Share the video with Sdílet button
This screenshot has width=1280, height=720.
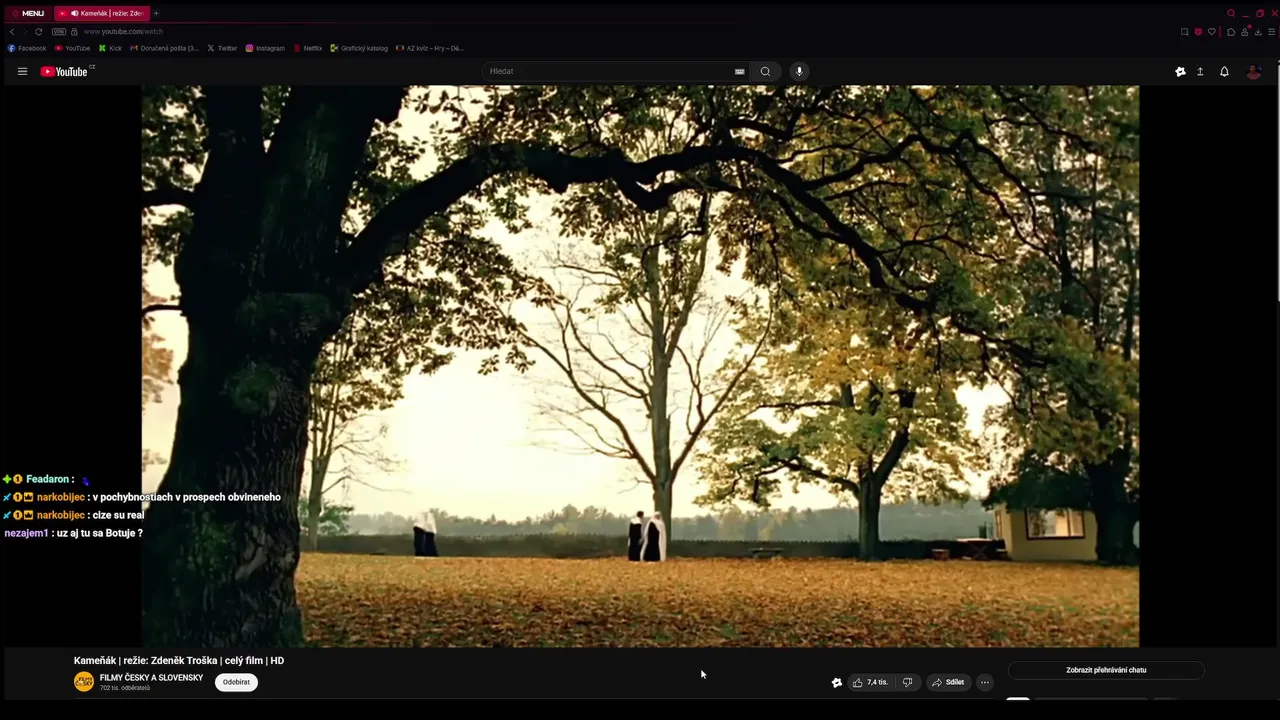tap(948, 682)
